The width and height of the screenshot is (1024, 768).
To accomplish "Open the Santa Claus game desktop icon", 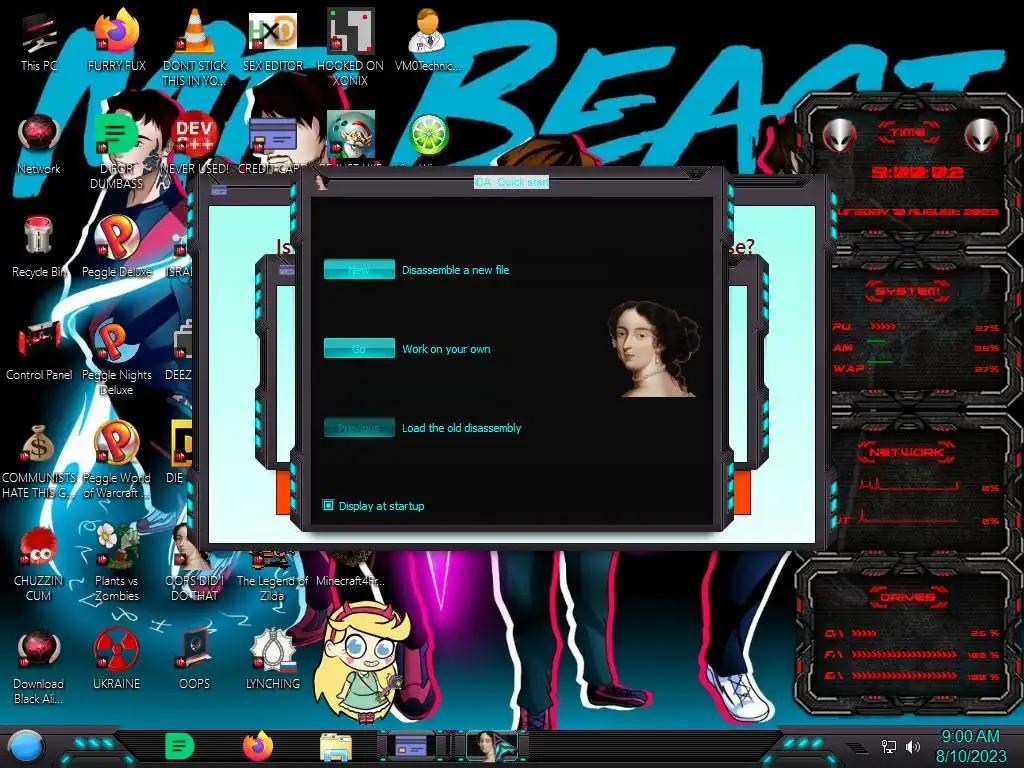I will [x=350, y=135].
